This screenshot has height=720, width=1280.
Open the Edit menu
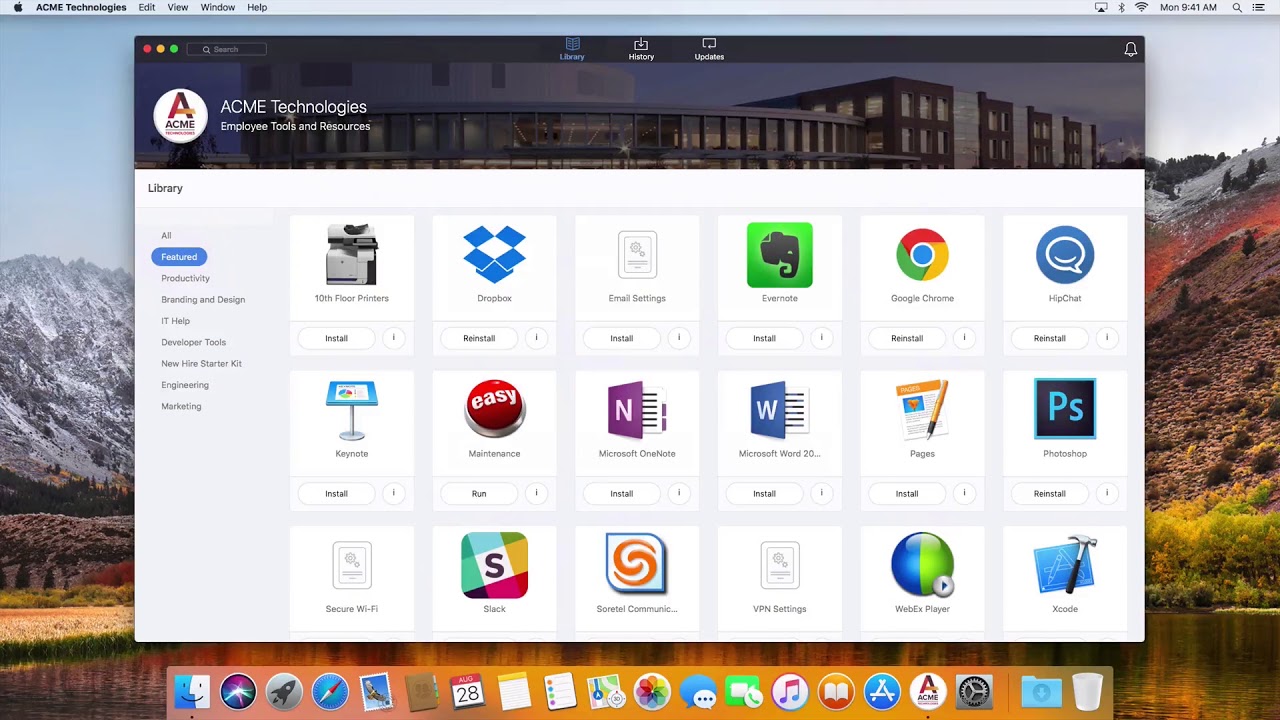pos(147,7)
